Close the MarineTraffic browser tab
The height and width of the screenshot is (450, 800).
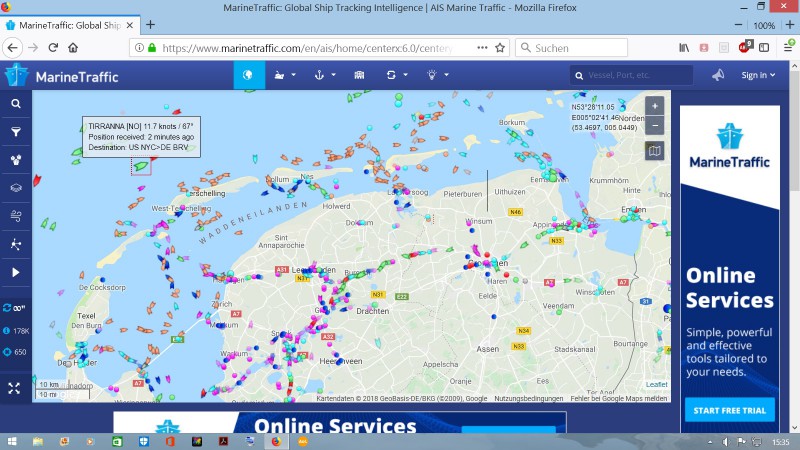click(x=130, y=25)
